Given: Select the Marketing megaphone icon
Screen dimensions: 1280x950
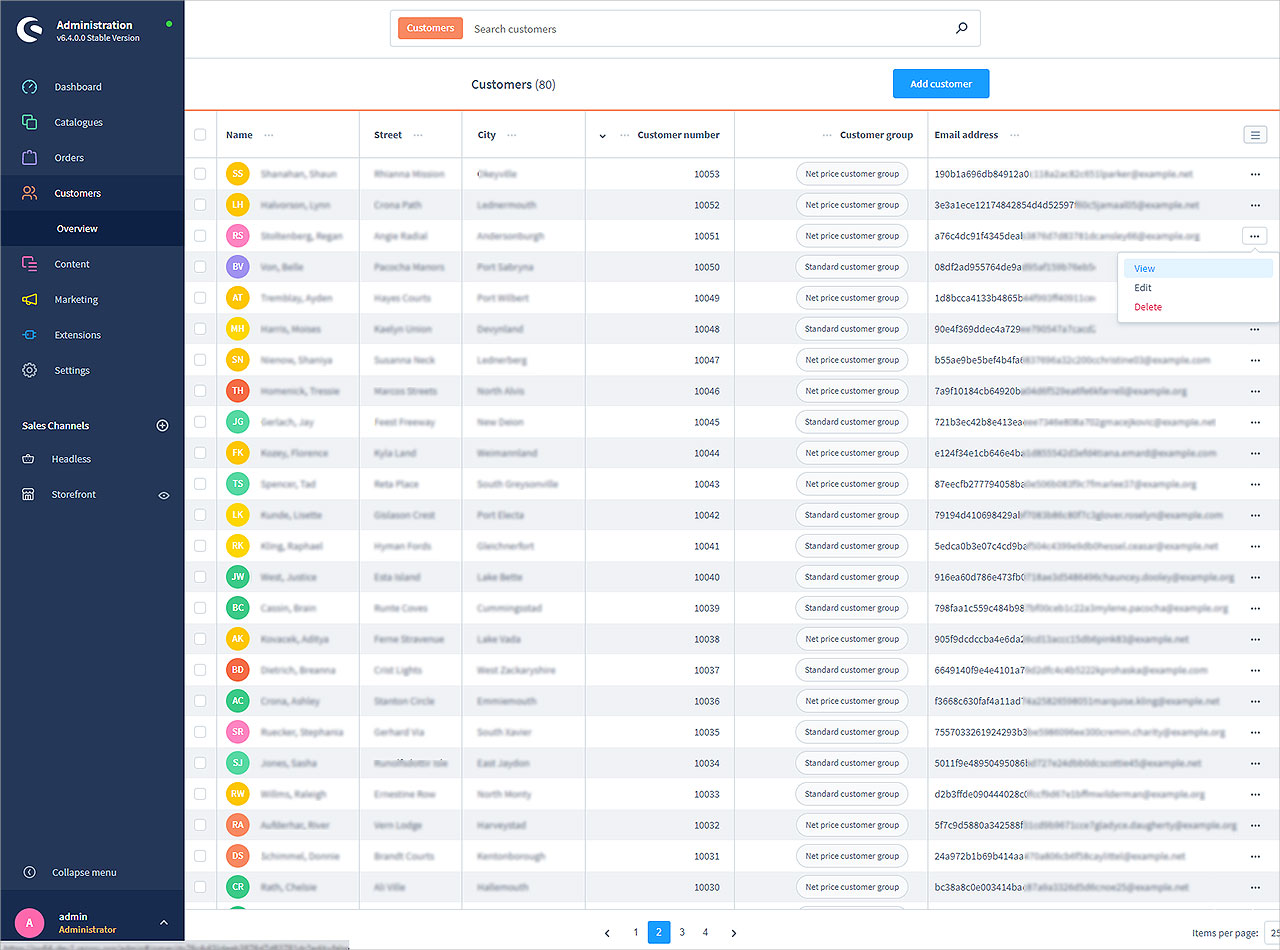Looking at the screenshot, I should click(x=30, y=300).
